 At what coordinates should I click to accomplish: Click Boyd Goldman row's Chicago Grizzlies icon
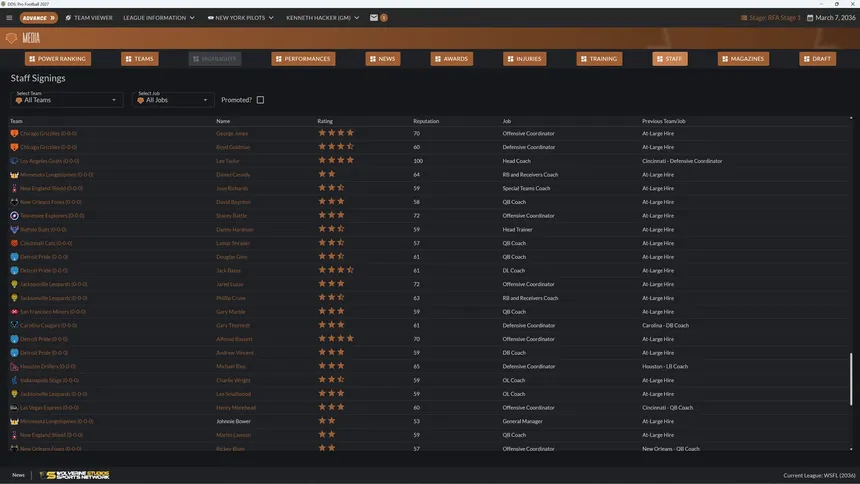14,147
